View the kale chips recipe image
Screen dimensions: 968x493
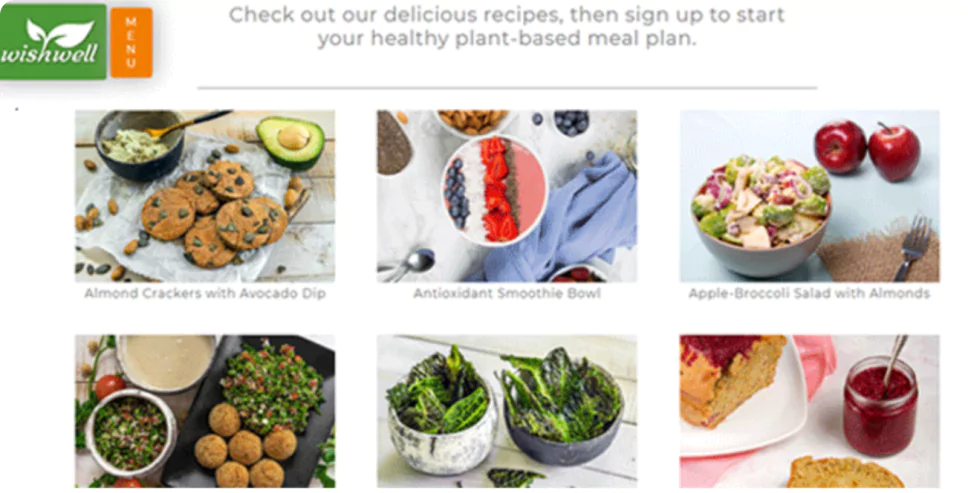click(x=507, y=411)
